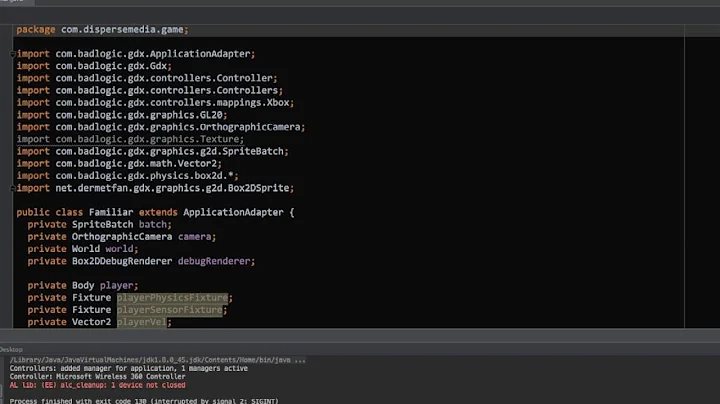This screenshot has height=404, width=720.
Task: Click the package com.dispersemedia.game line
Action: (x=102, y=30)
